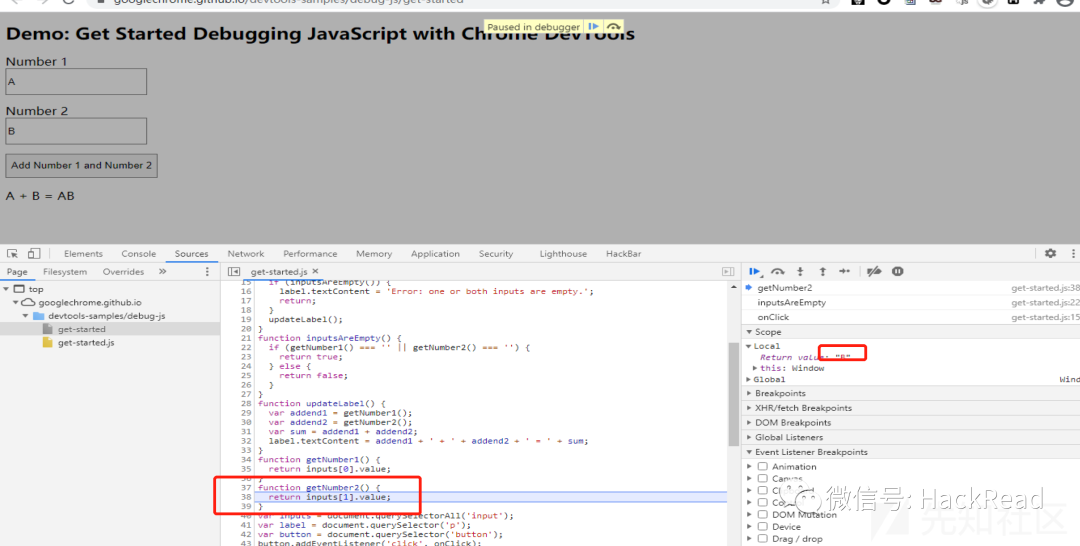Viewport: 1080px width, 546px height.
Task: Switch navigator to Filesystem tab
Action: click(65, 271)
